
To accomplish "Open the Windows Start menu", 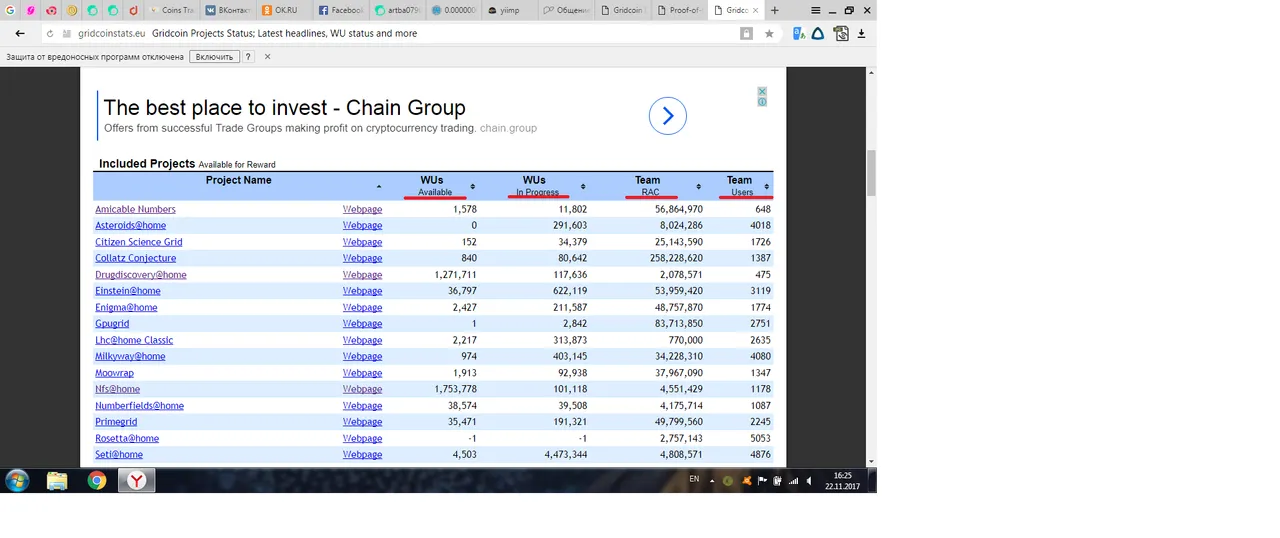I will pos(17,480).
